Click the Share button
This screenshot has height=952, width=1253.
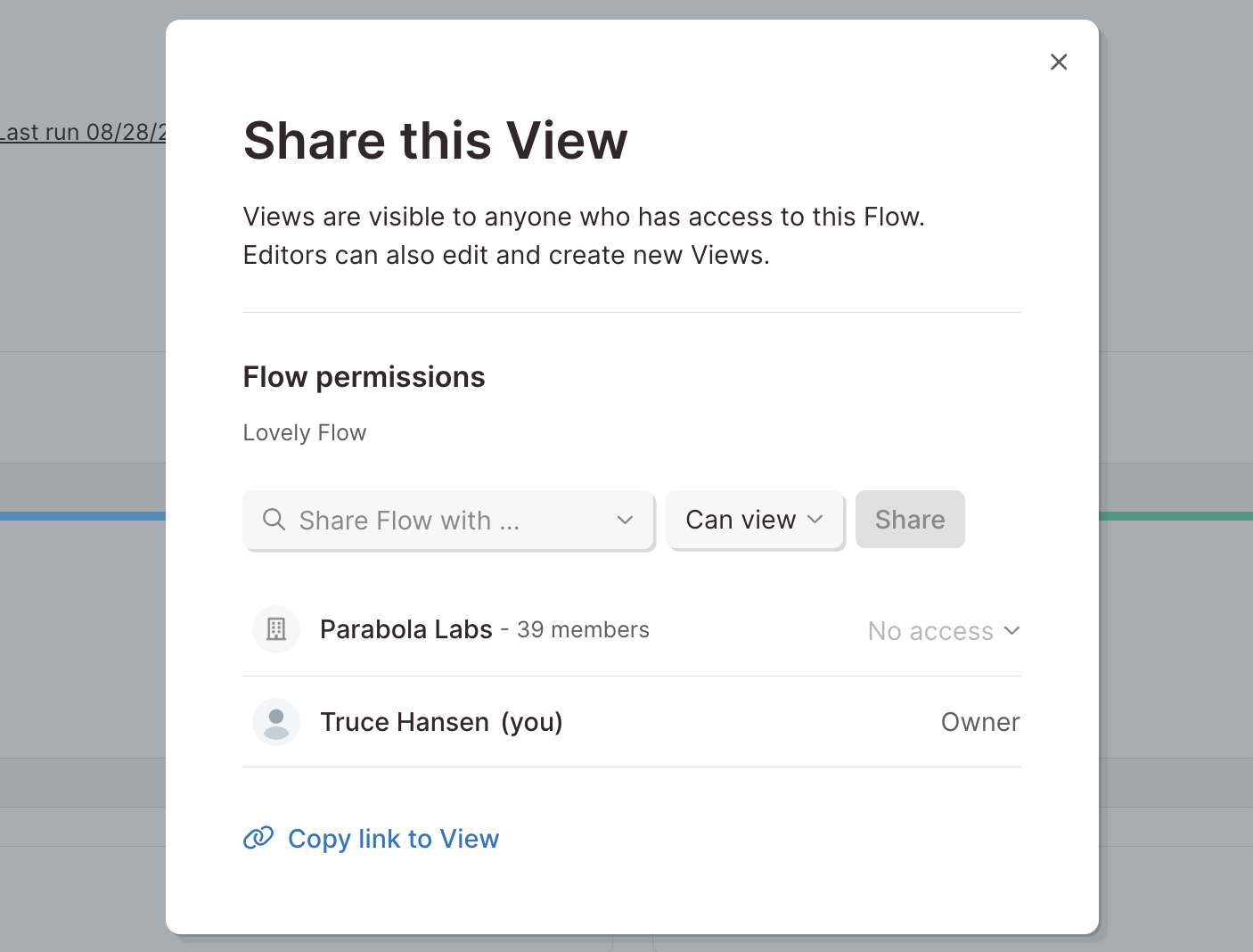pos(910,520)
